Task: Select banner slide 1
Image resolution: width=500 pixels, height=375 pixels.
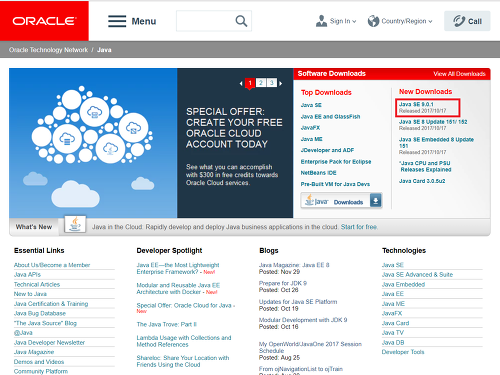Action: [x=250, y=83]
